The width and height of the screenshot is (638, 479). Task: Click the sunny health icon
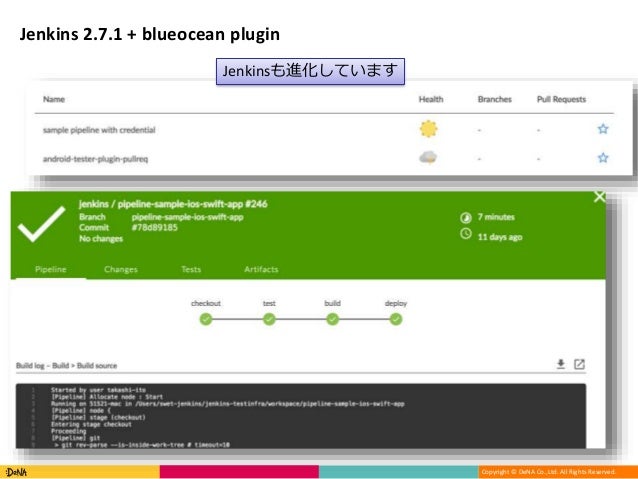[x=428, y=129]
